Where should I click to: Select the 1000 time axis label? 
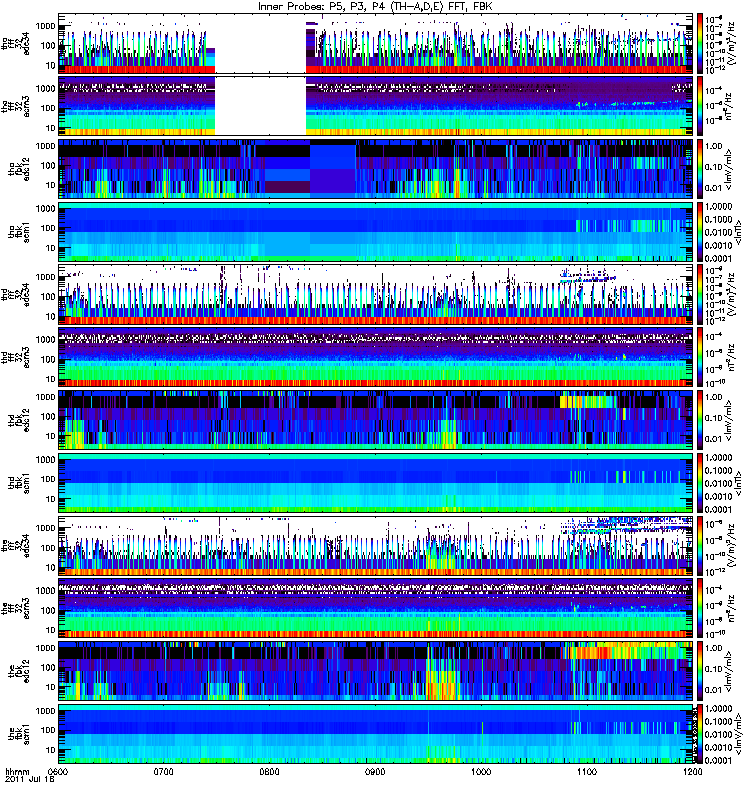pos(481,771)
